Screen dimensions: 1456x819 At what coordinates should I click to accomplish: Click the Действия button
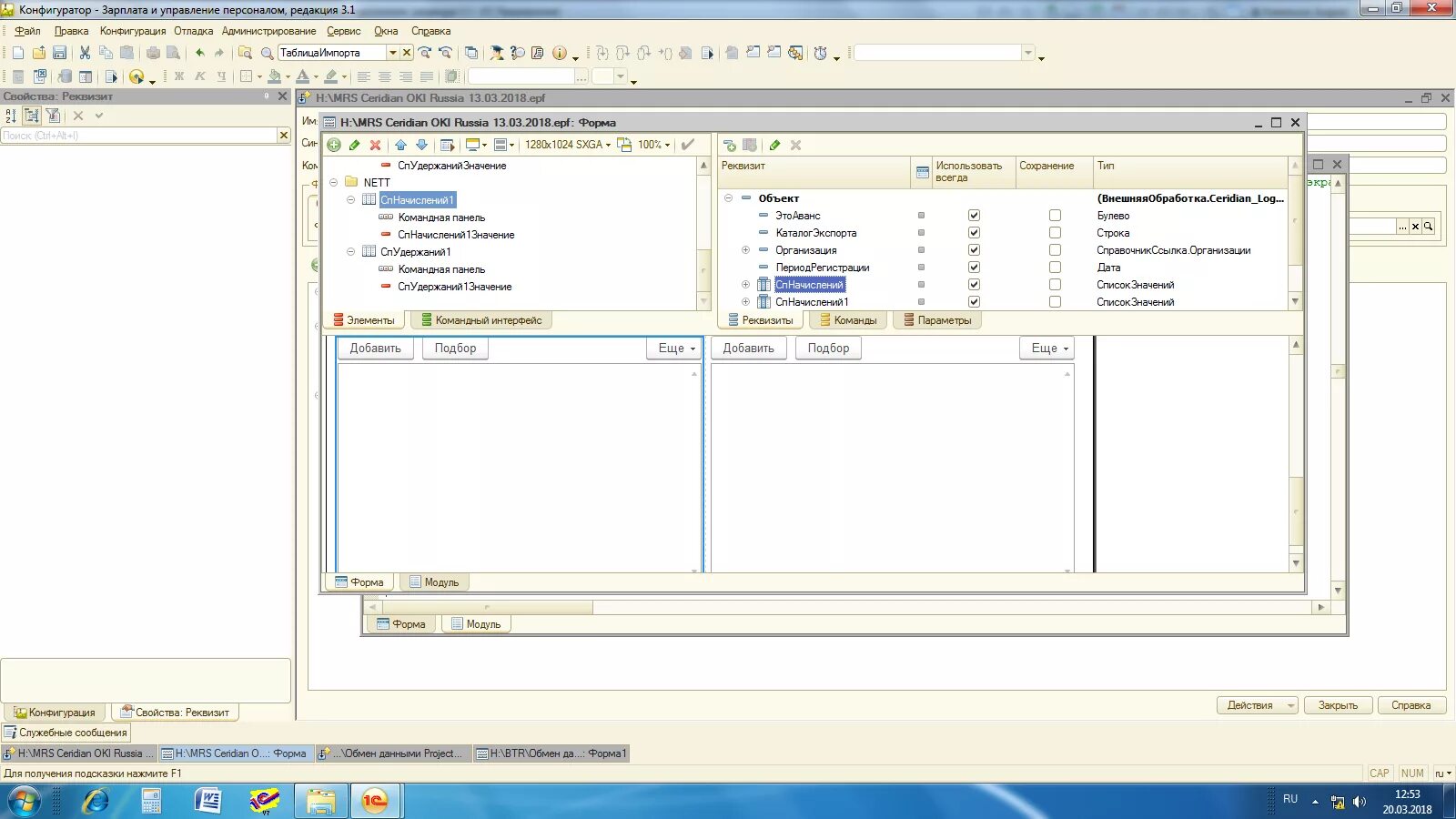(x=1257, y=705)
